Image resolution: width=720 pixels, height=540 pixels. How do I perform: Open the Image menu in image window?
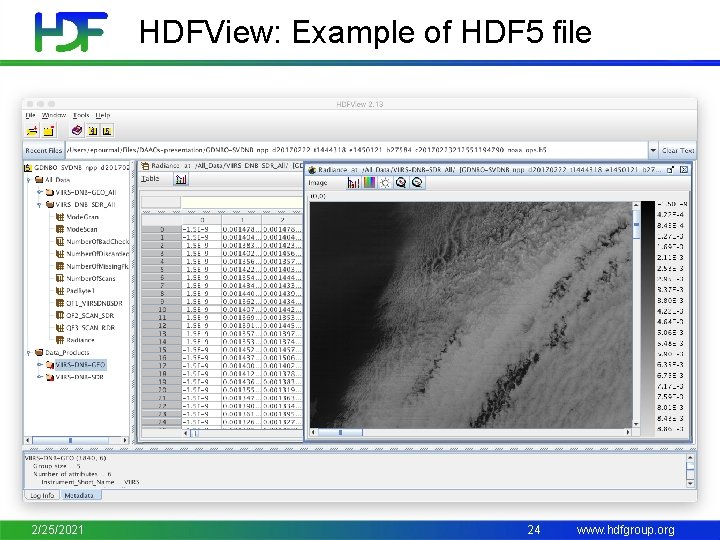click(x=318, y=183)
